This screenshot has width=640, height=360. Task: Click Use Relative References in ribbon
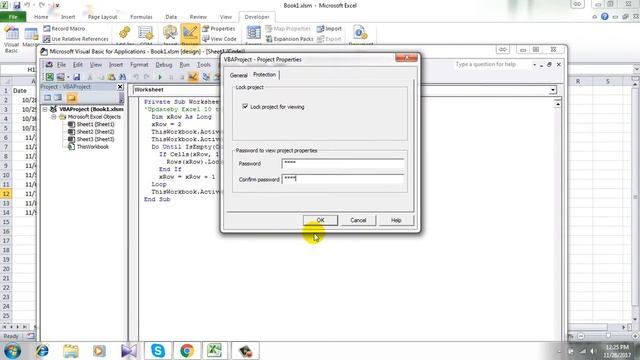(x=76, y=39)
